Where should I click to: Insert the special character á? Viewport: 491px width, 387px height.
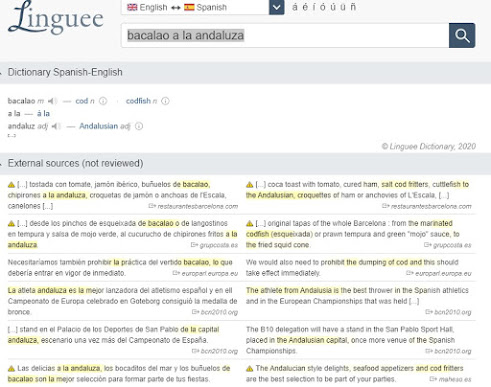point(295,7)
